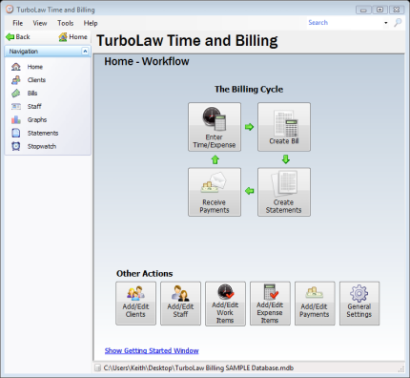Open Add/Edit Staff action
Image resolution: width=410 pixels, height=378 pixels.
click(x=180, y=303)
